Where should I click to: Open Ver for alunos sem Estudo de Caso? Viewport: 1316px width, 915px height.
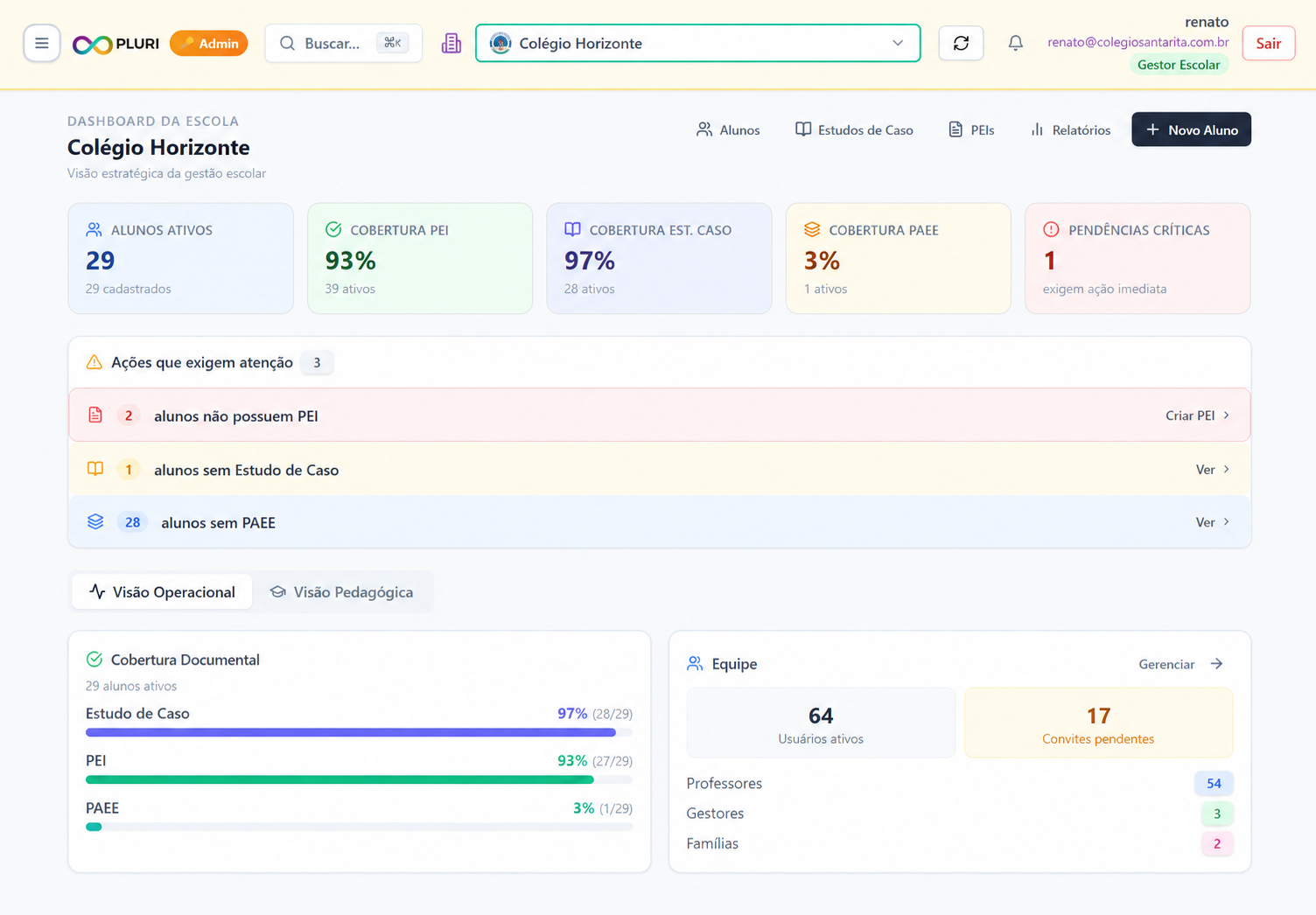pos(1213,470)
